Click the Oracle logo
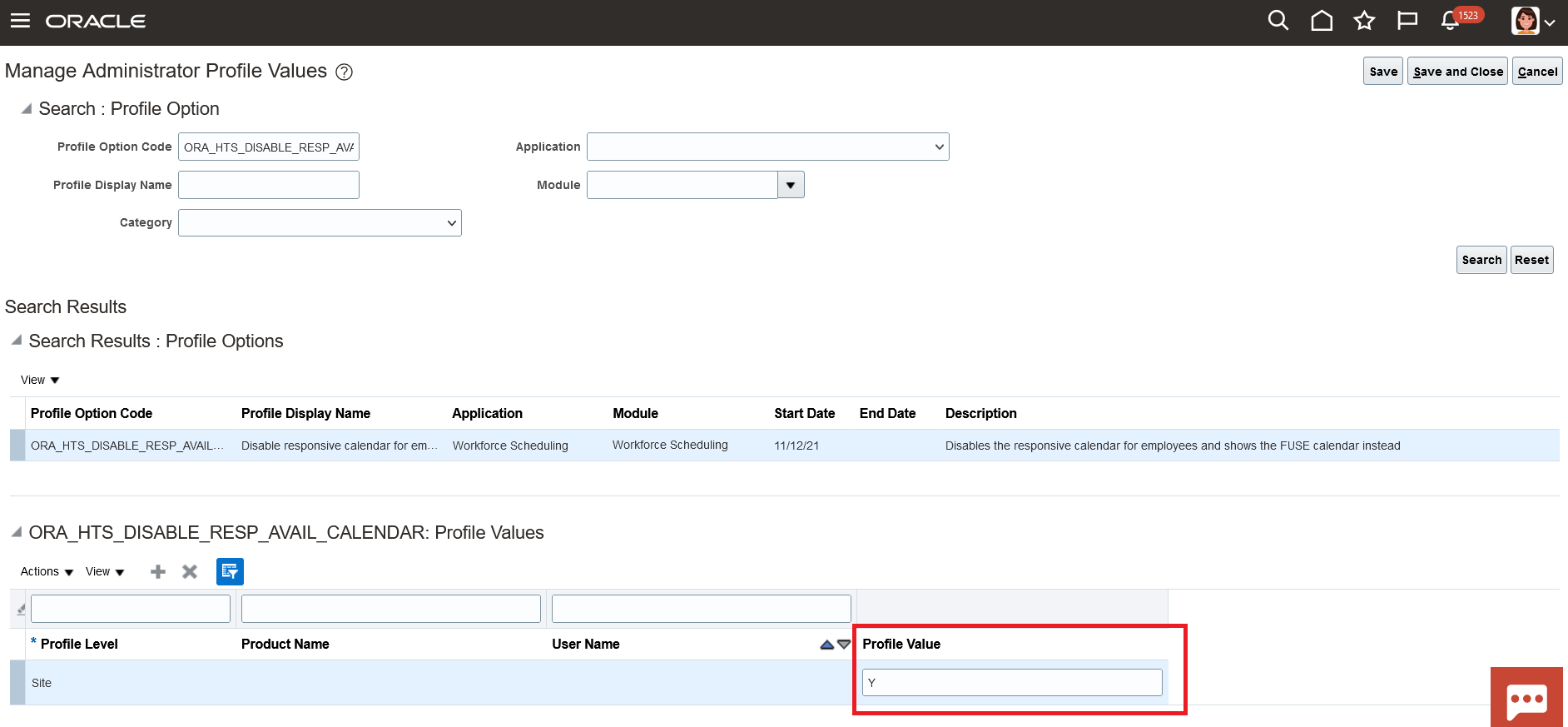 coord(96,21)
